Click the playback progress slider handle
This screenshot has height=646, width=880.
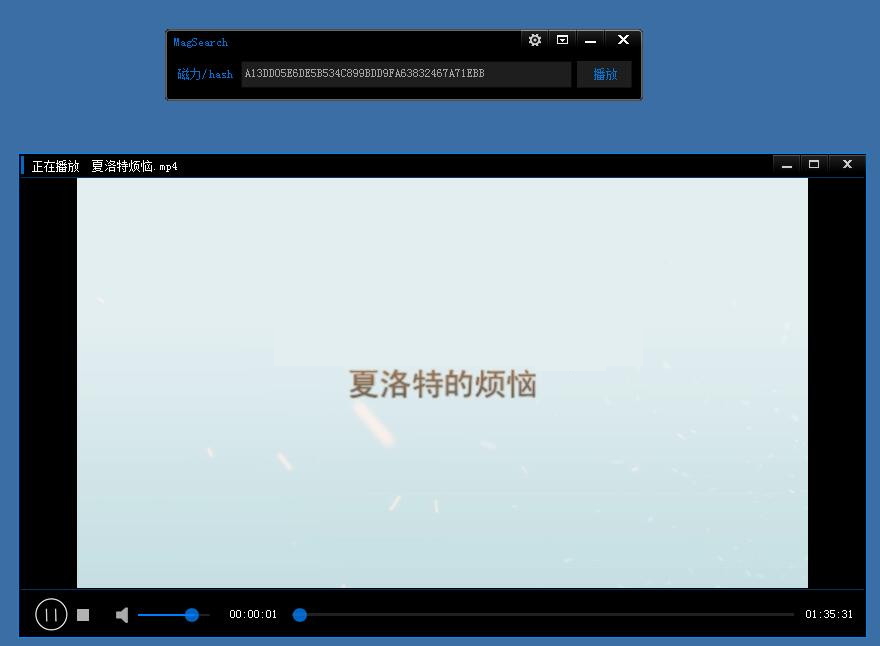coord(300,615)
